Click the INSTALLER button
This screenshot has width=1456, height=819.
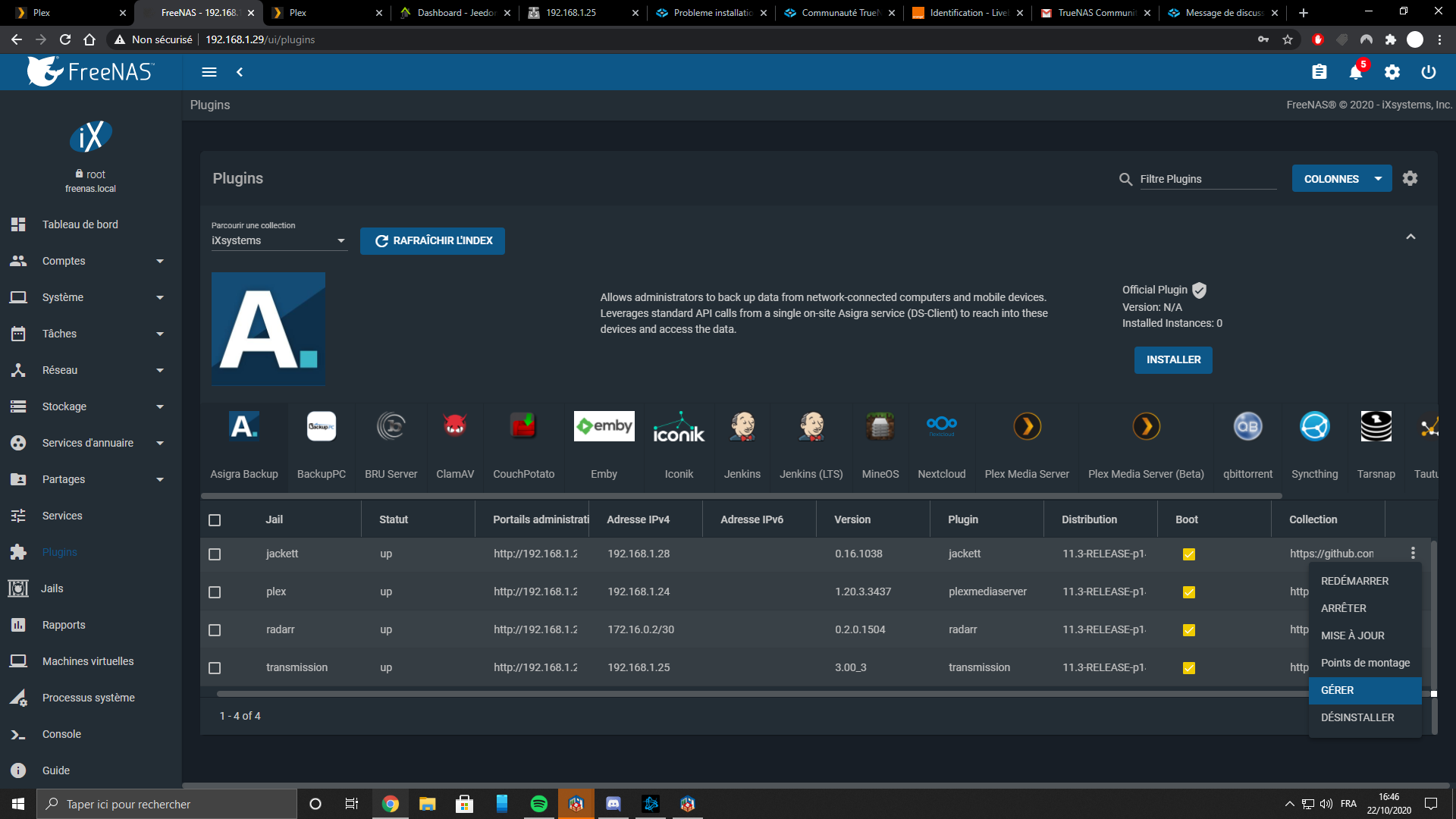tap(1173, 359)
